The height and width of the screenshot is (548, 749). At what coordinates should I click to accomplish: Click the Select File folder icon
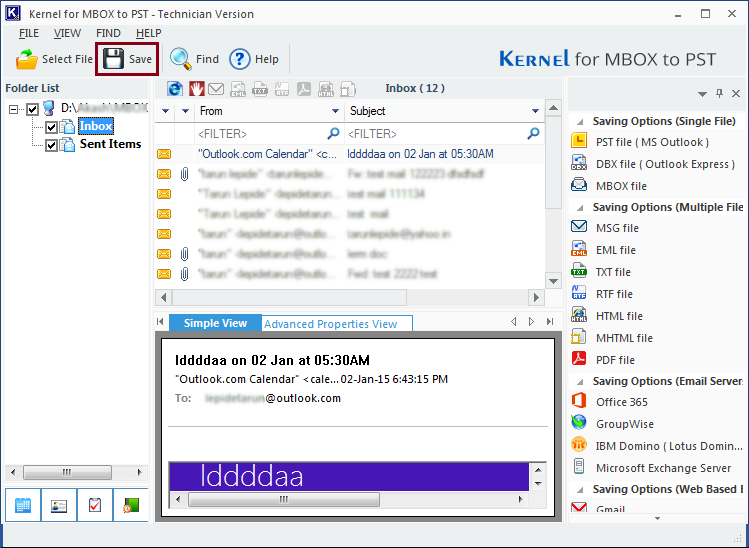coord(26,59)
